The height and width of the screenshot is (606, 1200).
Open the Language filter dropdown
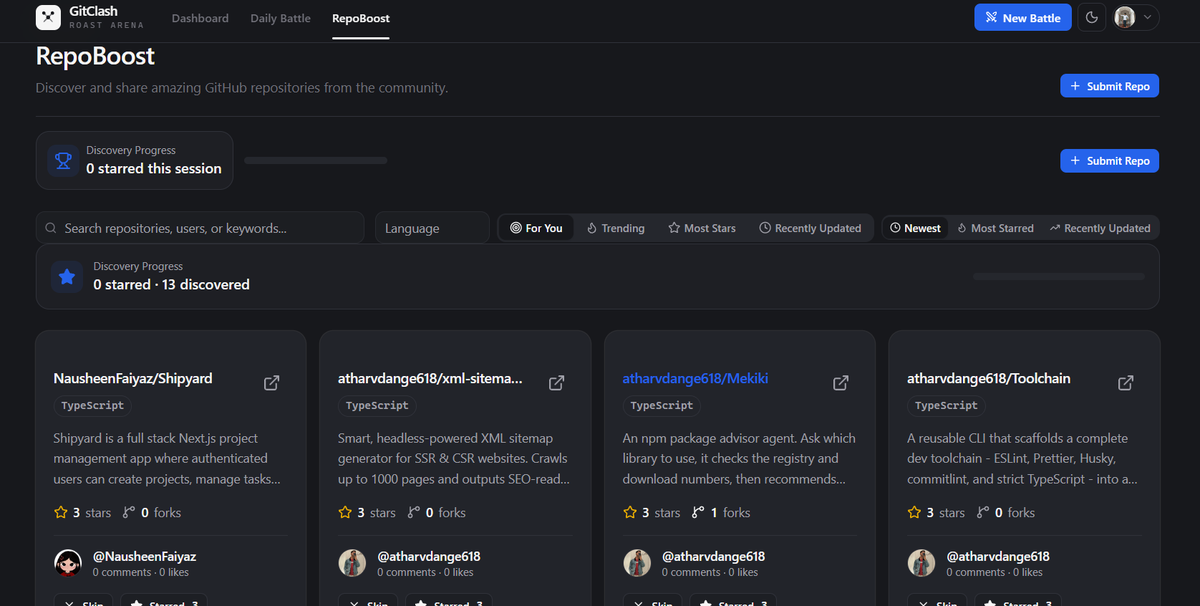432,228
